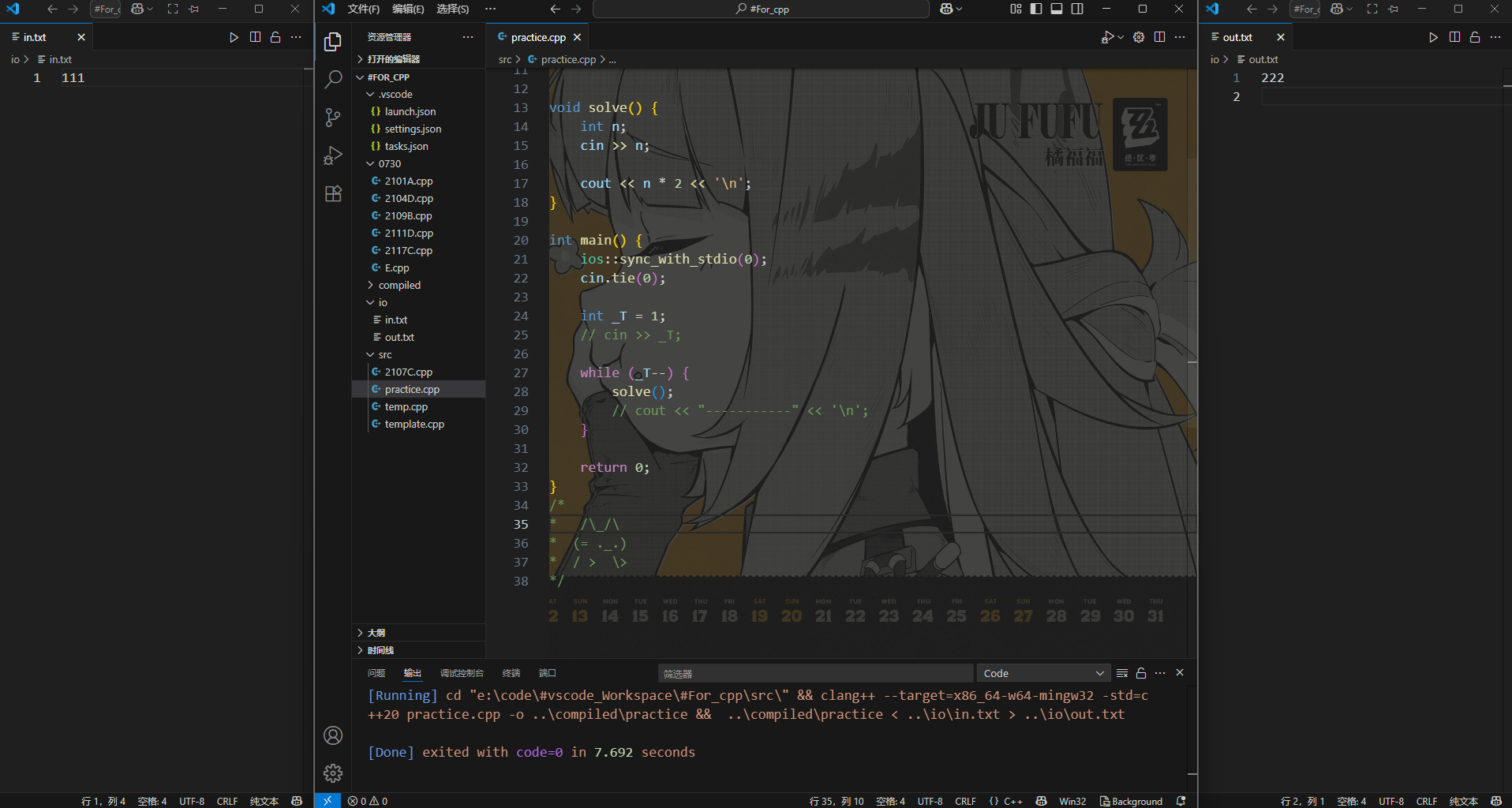This screenshot has width=1512, height=808.
Task: Open the Search view in activity bar
Action: (333, 80)
